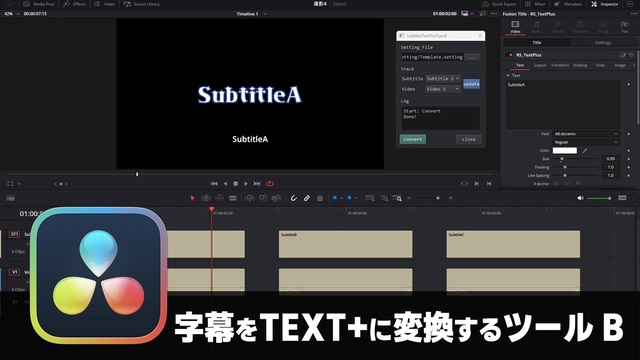
Task: Open the Layout tab of RS_TextPlus
Action: (x=540, y=65)
